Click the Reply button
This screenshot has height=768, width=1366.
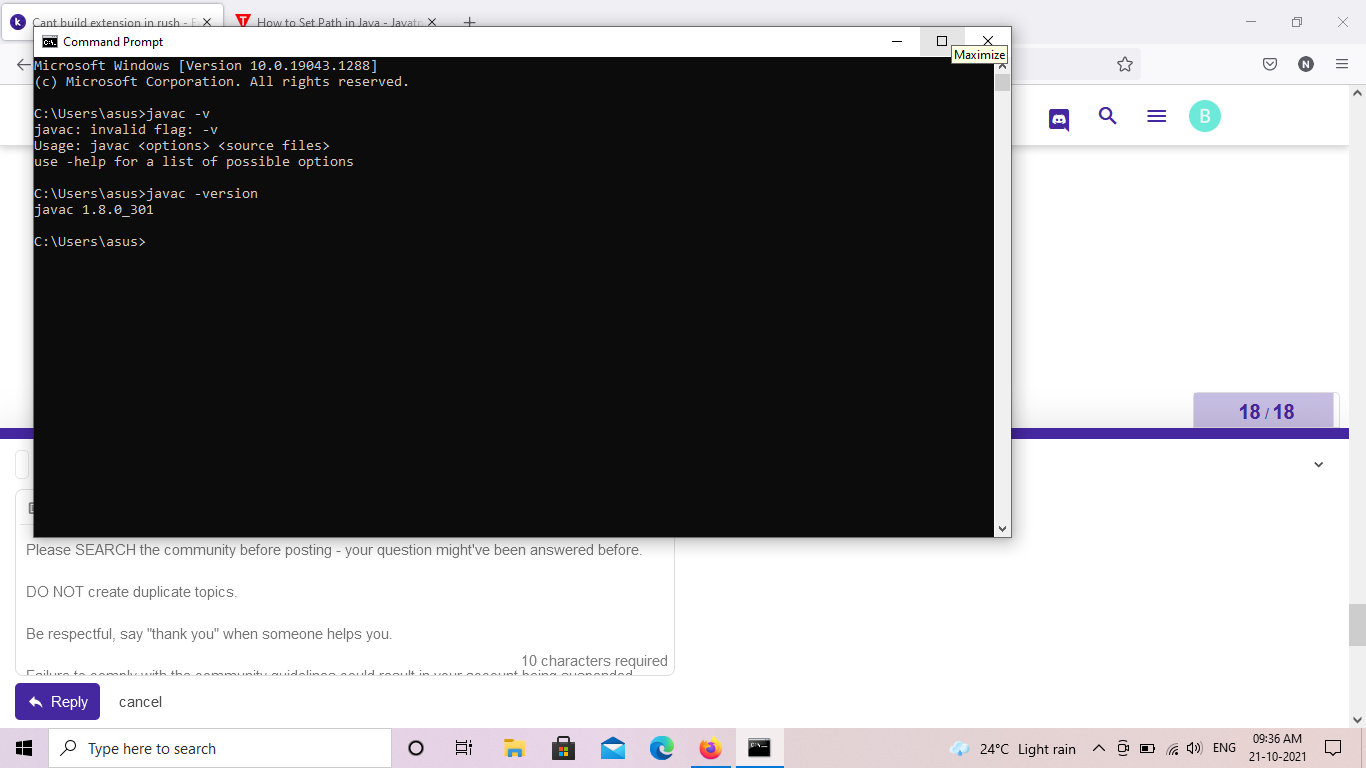pos(57,702)
